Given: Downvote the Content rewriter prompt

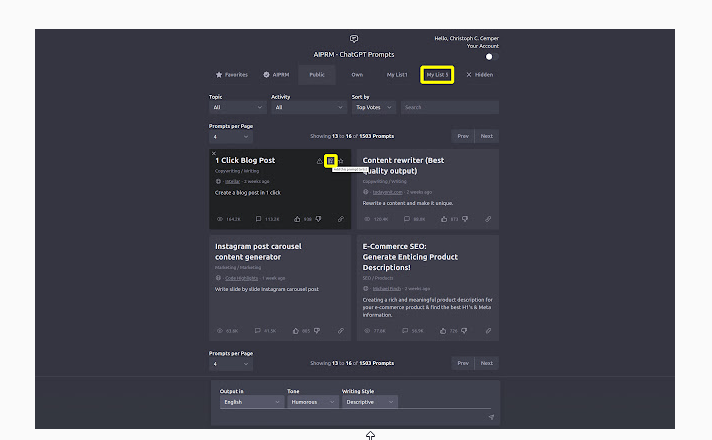Looking at the screenshot, I should (465, 219).
